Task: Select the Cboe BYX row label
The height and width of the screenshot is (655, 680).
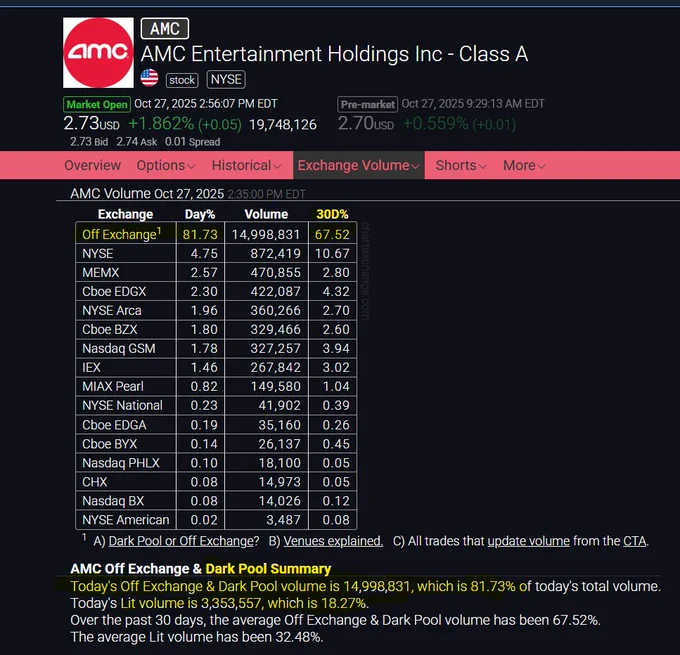Action: click(x=109, y=444)
